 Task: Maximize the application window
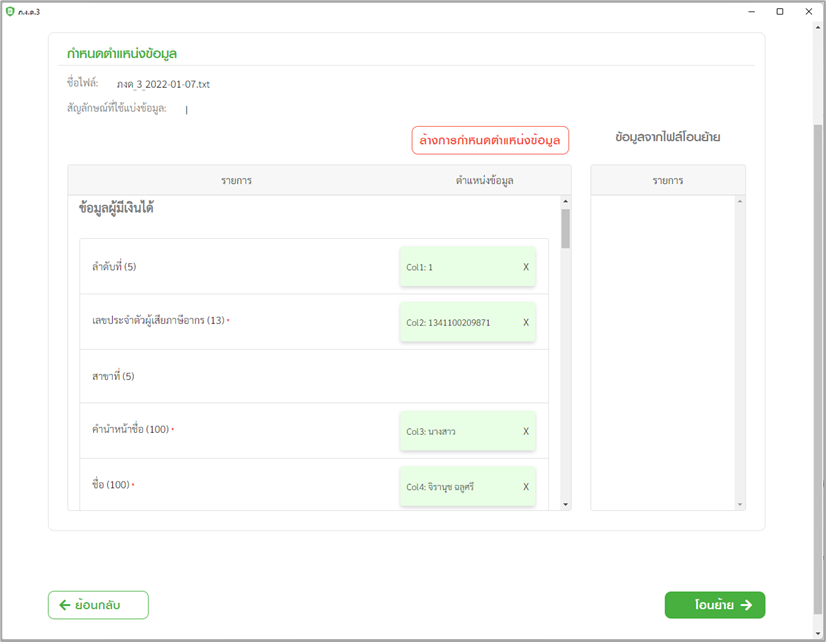click(780, 11)
